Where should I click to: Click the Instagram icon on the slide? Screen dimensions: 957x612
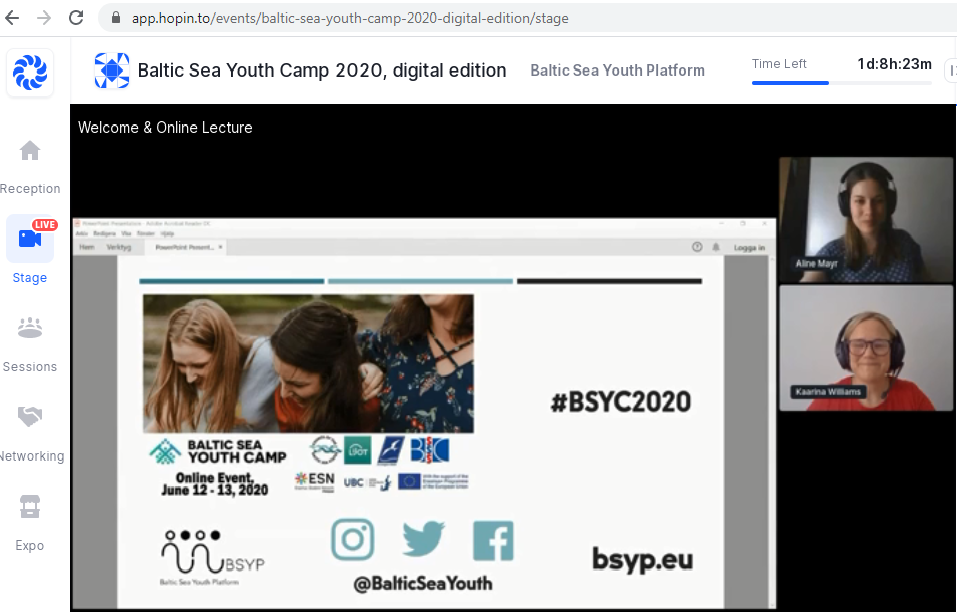[353, 539]
